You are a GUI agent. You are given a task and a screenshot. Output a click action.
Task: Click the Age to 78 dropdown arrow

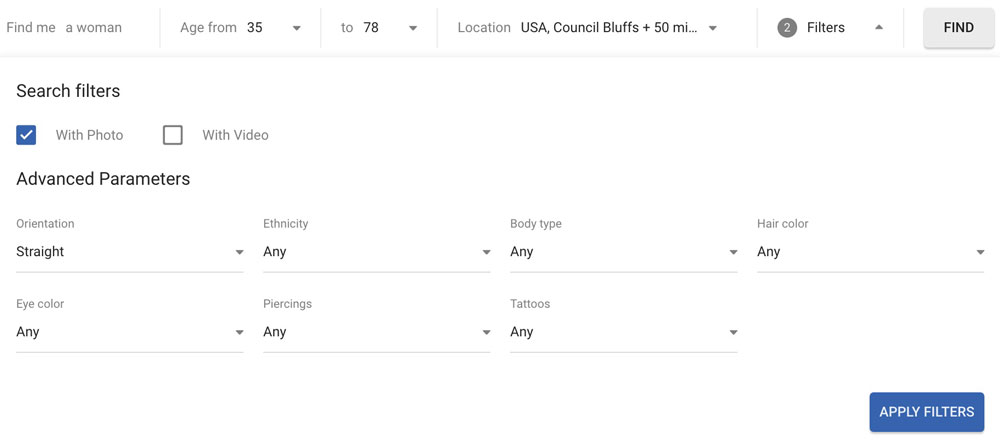pos(413,28)
